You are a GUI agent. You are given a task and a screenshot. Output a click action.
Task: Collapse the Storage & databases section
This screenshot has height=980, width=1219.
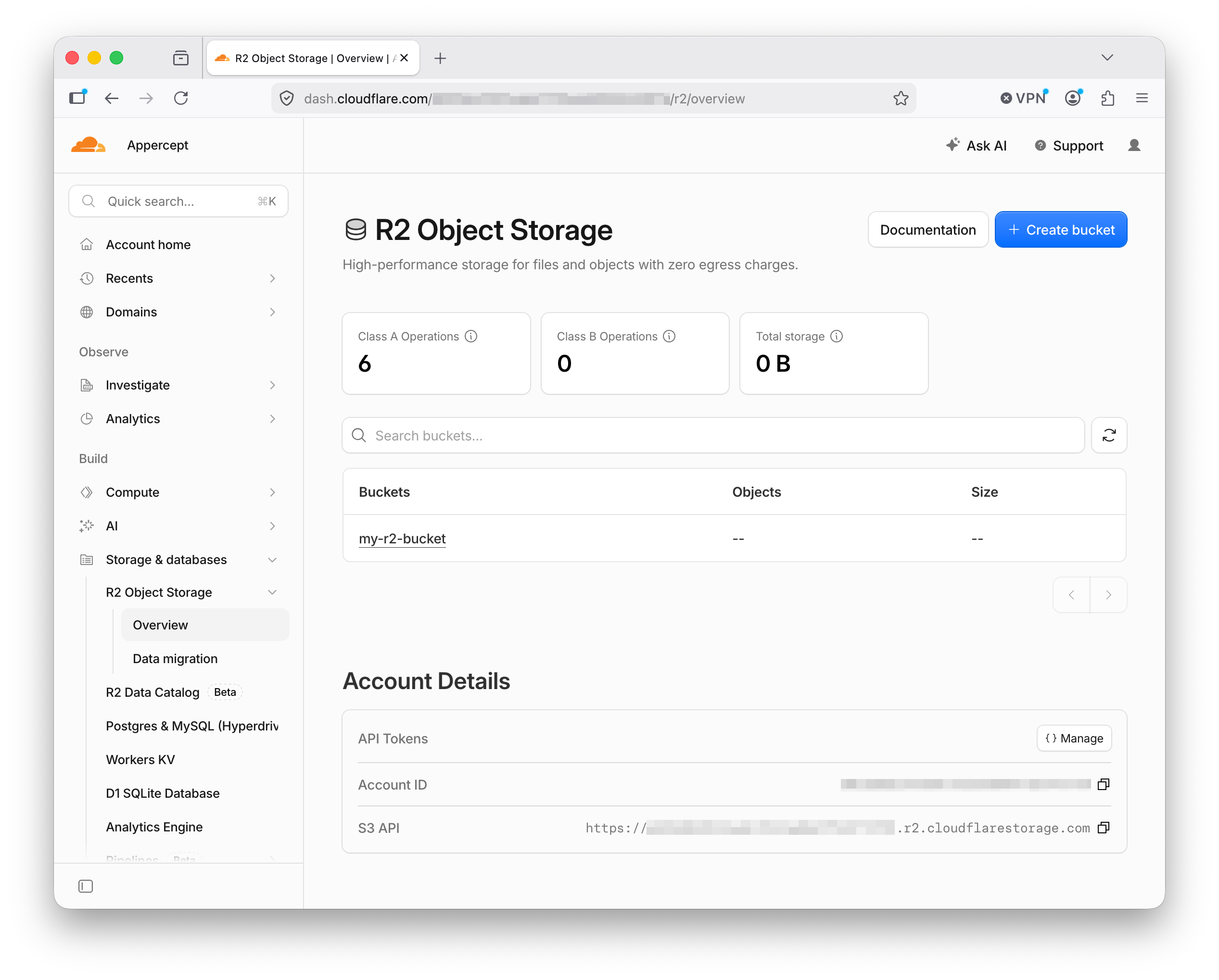click(273, 560)
